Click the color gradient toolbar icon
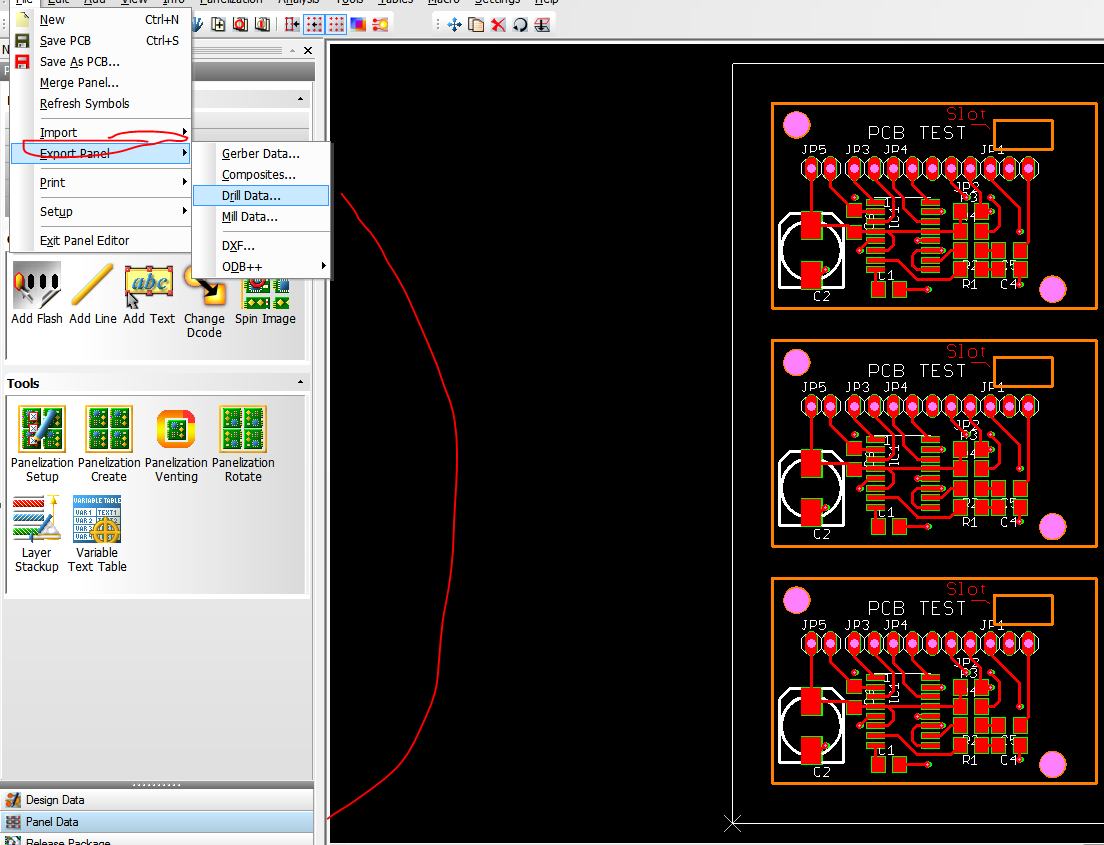Screen dimensions: 1104x845 (x=358, y=25)
